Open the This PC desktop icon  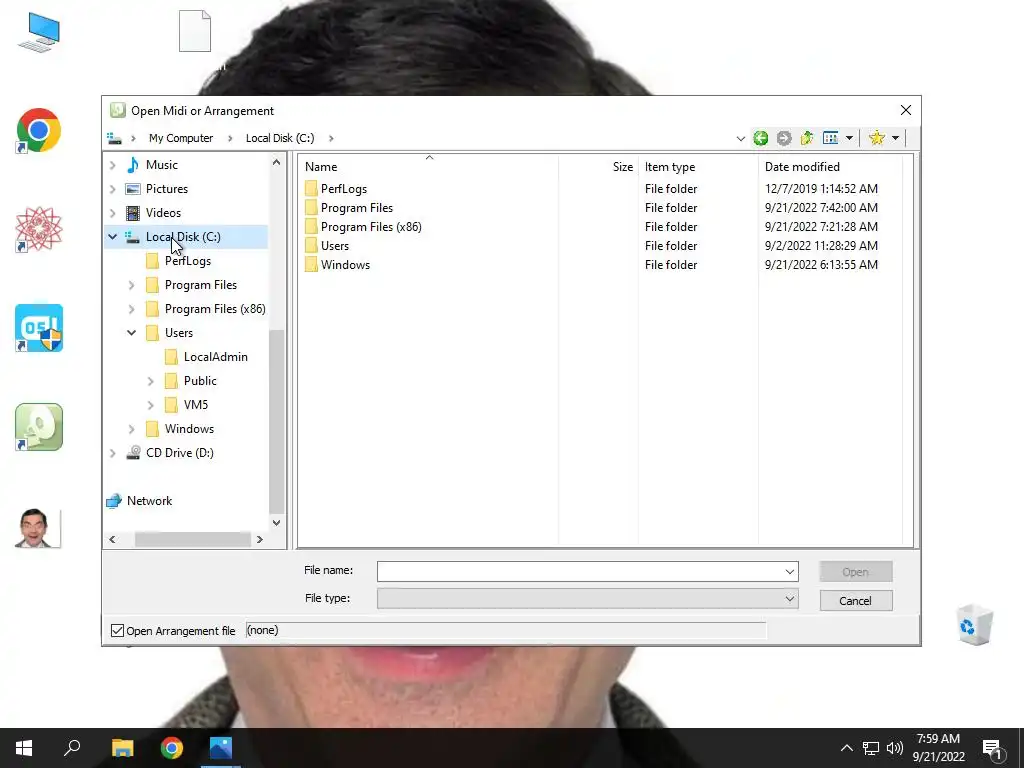click(x=39, y=33)
